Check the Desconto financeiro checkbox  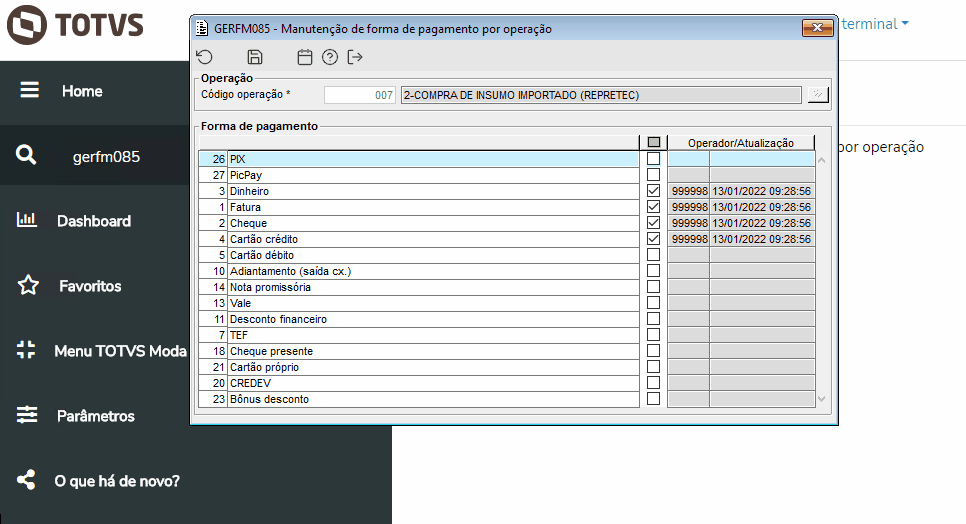[654, 319]
